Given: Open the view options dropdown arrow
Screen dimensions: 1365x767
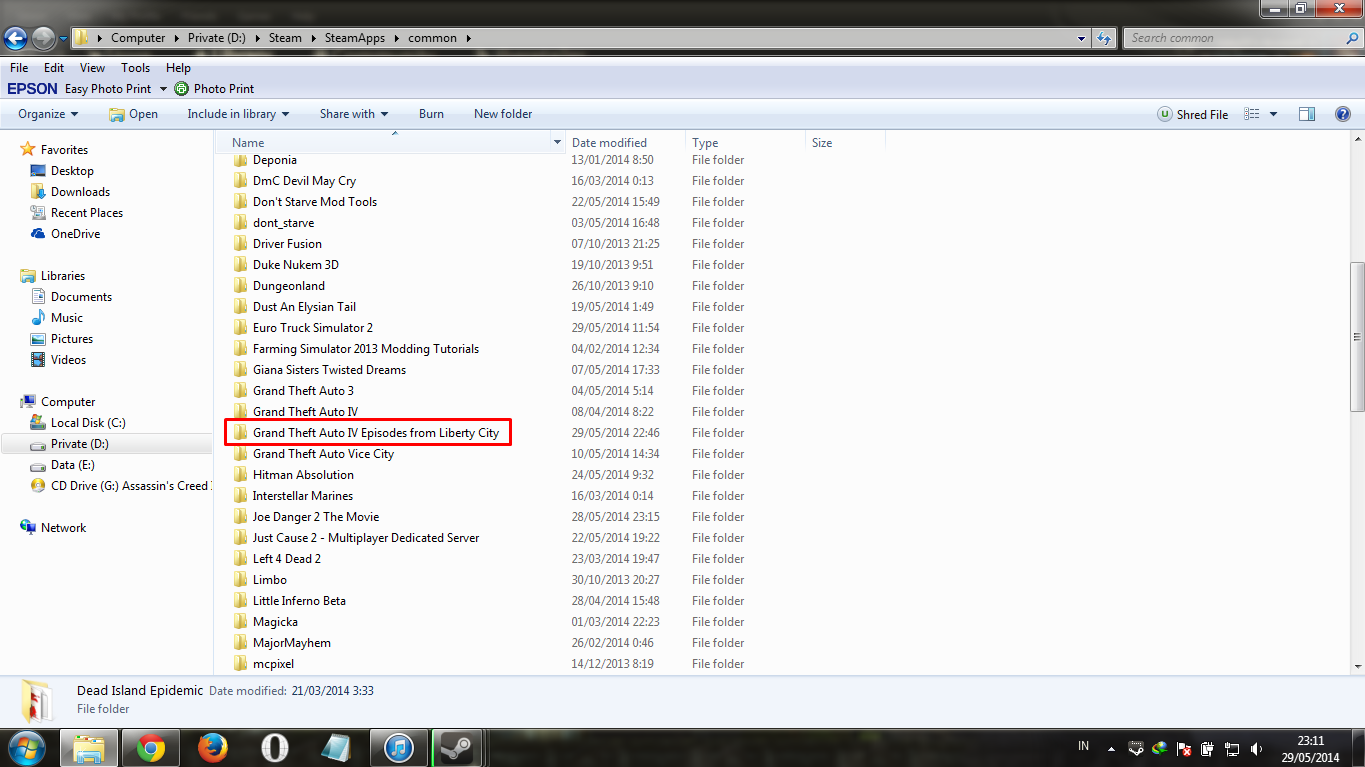Looking at the screenshot, I should pyautogui.click(x=1273, y=114).
